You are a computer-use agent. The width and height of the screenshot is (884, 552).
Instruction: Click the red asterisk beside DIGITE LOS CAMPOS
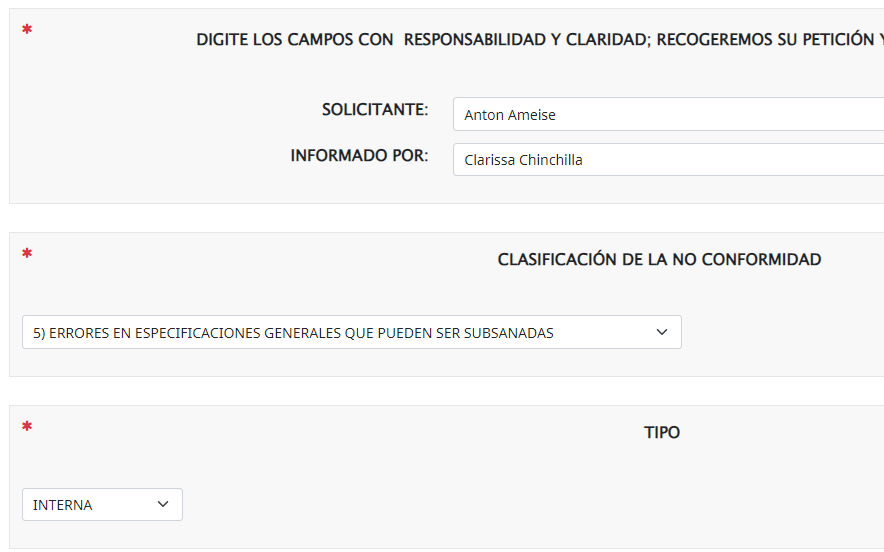27,30
